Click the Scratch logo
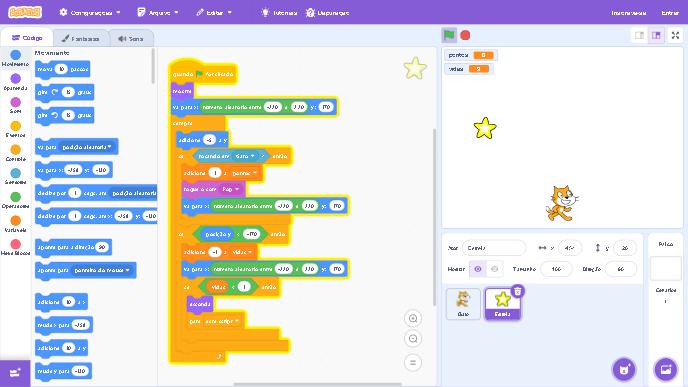 [25, 12]
